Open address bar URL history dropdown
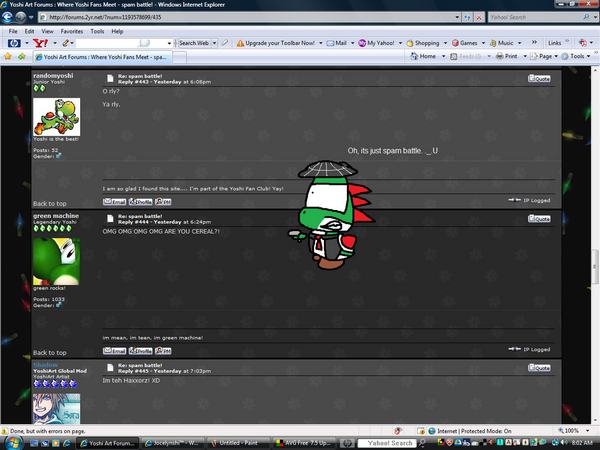Viewport: 600px width, 450px height. click(457, 17)
